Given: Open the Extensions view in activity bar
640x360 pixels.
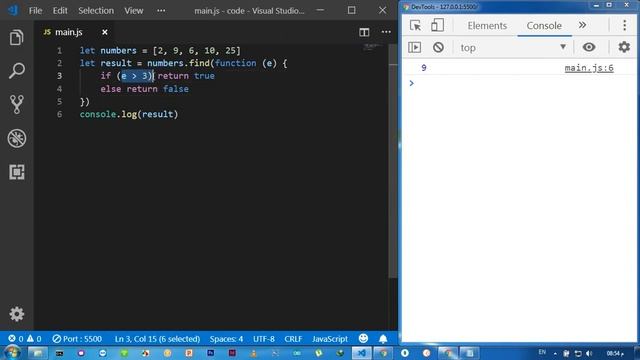Looking at the screenshot, I should click(x=16, y=172).
